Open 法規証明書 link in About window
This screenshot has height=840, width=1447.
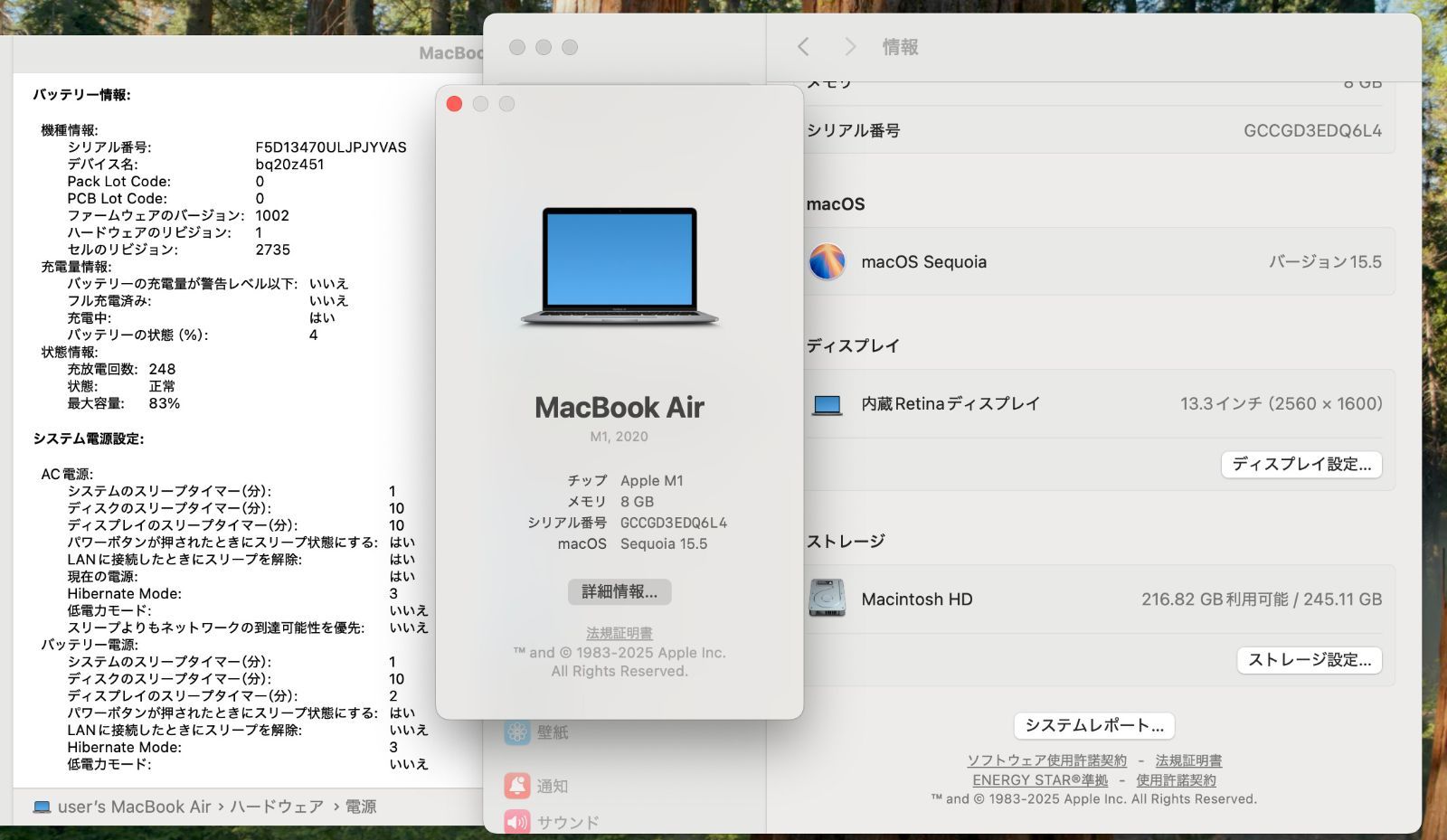point(619,633)
